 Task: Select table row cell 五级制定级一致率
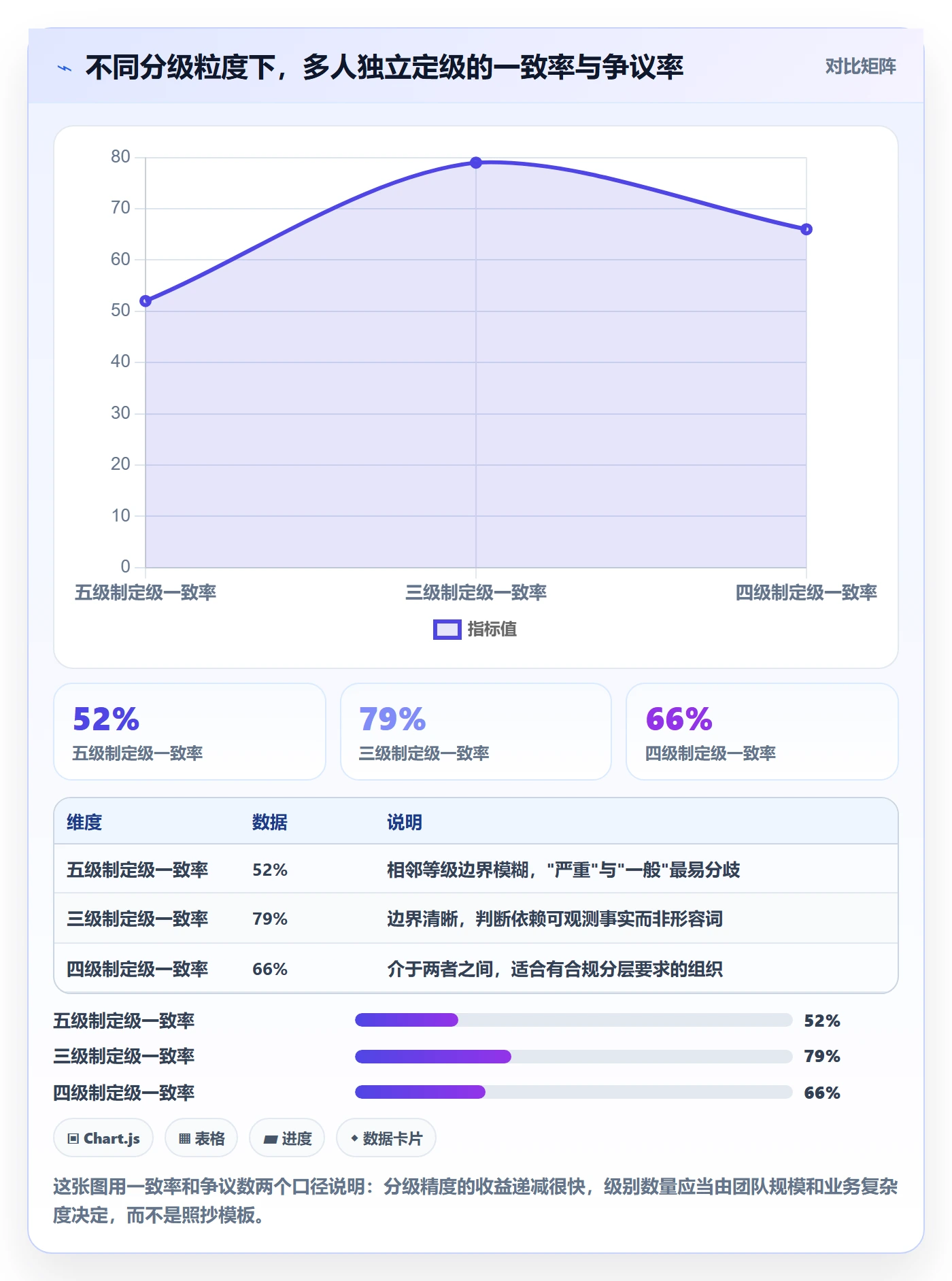[x=137, y=870]
